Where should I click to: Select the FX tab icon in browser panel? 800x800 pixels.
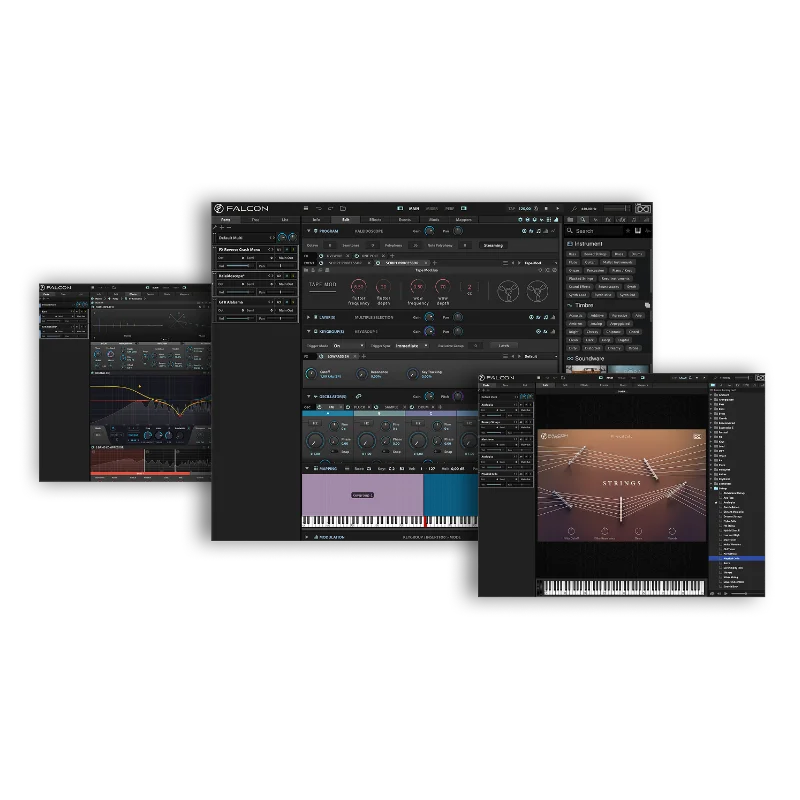coord(608,219)
